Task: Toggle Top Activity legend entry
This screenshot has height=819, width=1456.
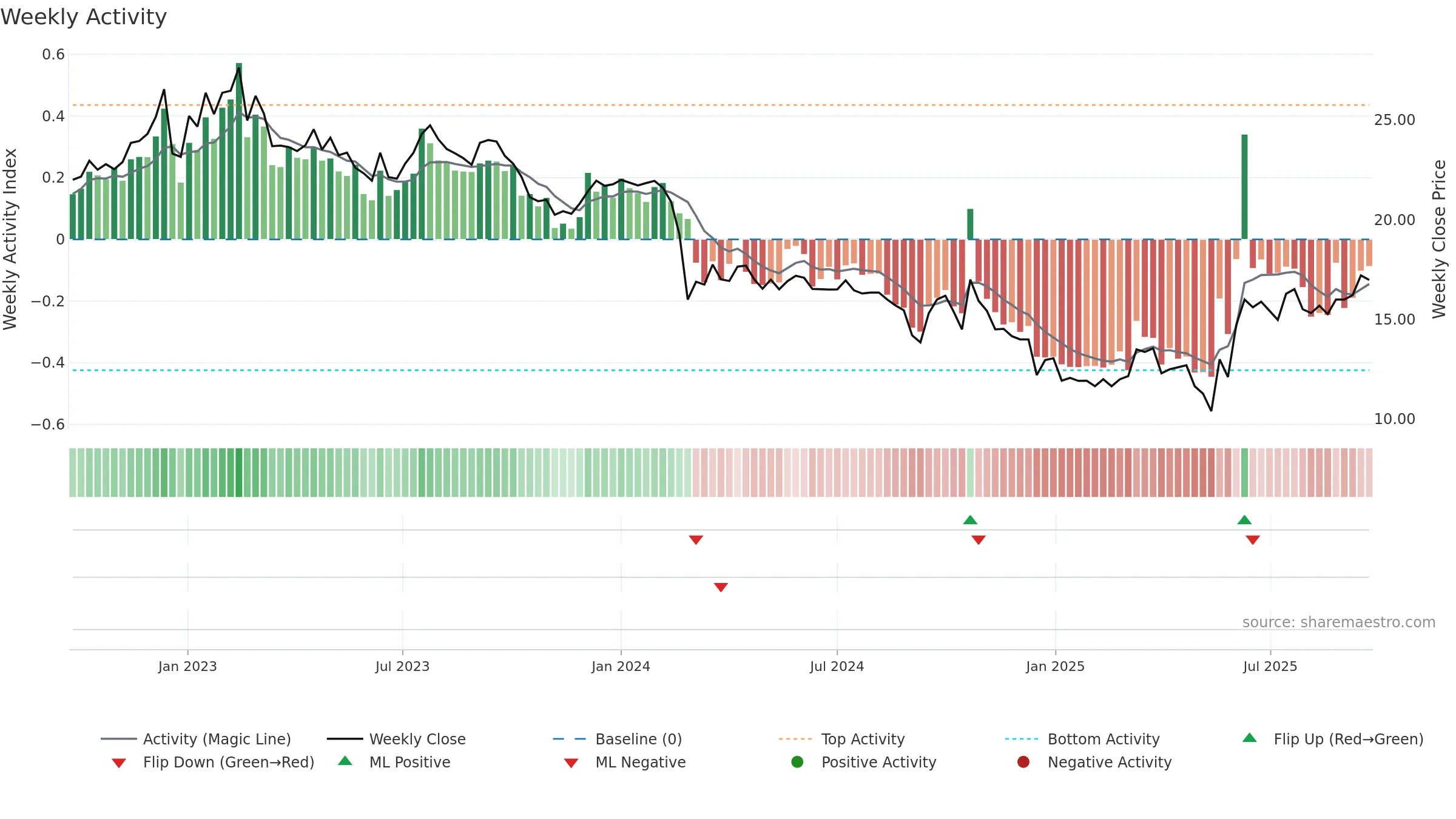Action: click(841, 739)
